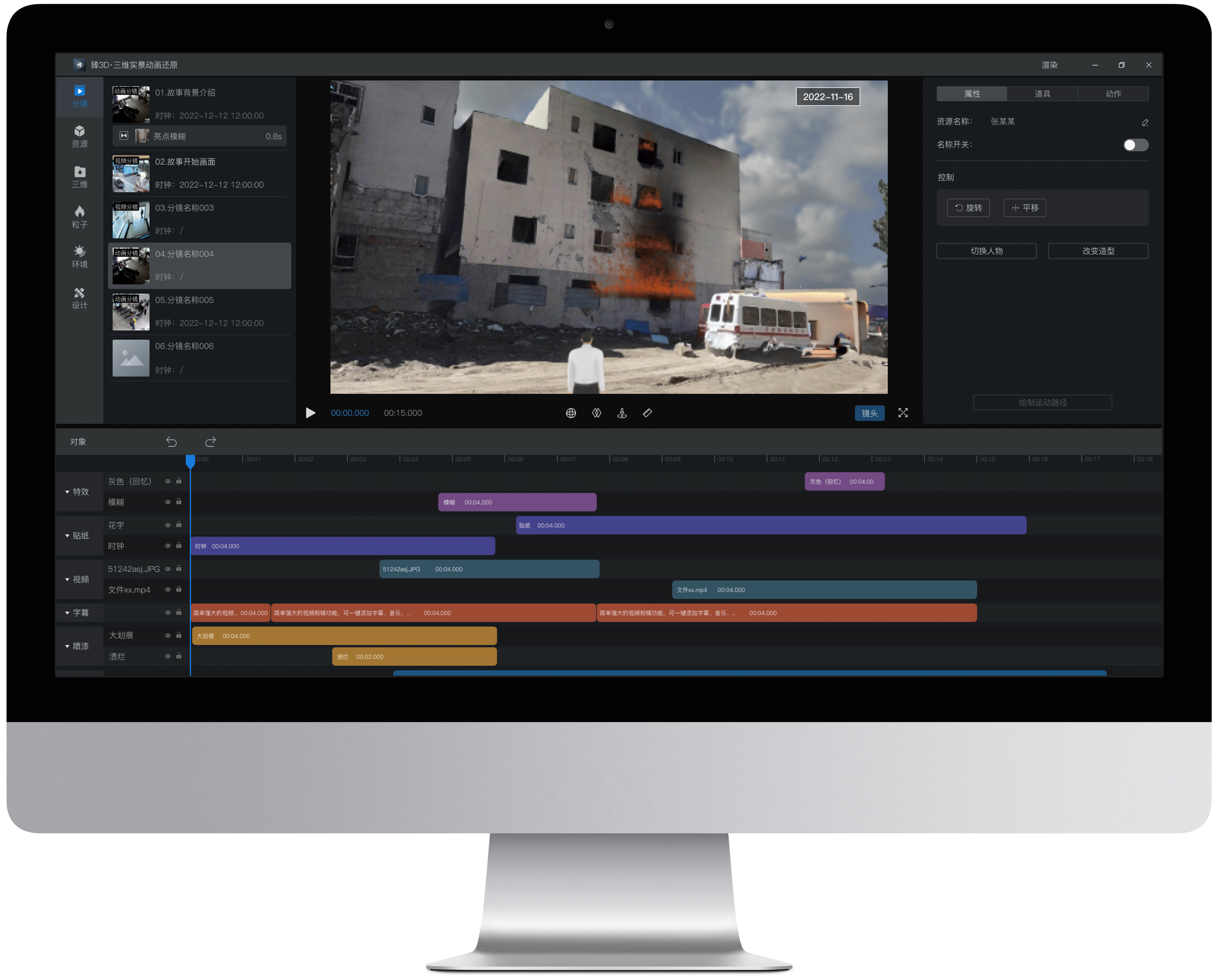Image resolution: width=1218 pixels, height=980 pixels.
Task: Click 渲染 in the title bar
Action: [x=1049, y=65]
